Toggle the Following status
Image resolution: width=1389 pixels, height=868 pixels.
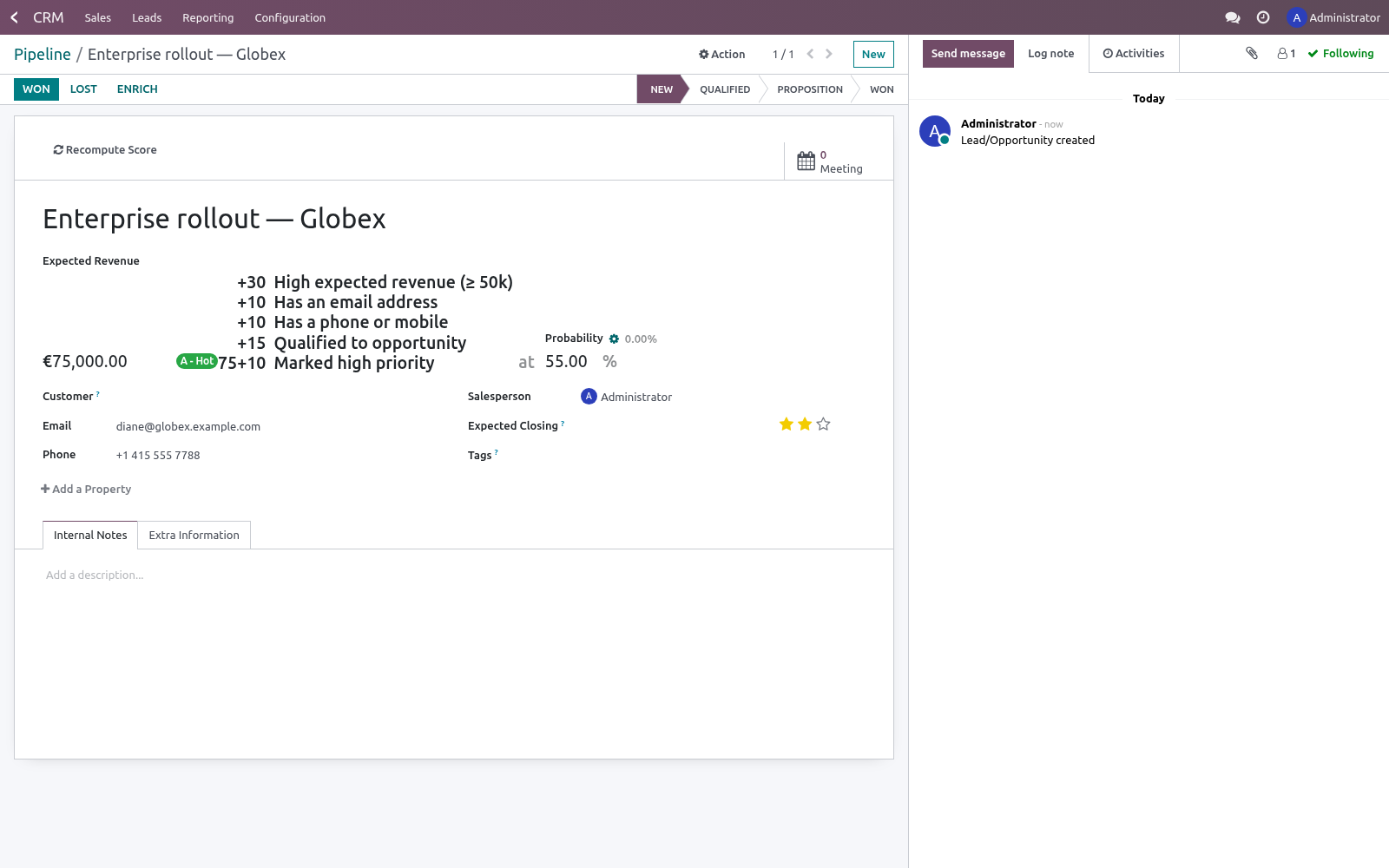1340,53
